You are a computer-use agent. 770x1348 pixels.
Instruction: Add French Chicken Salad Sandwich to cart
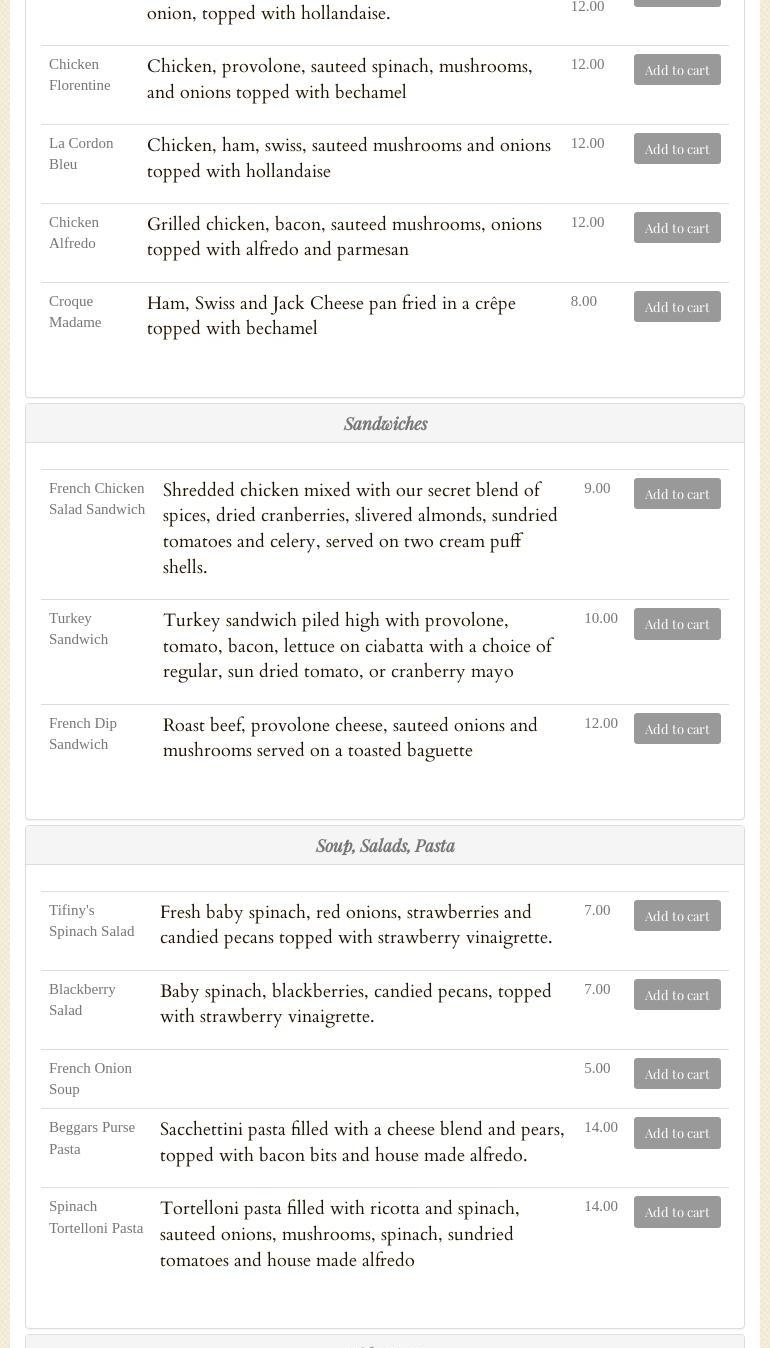pos(677,494)
